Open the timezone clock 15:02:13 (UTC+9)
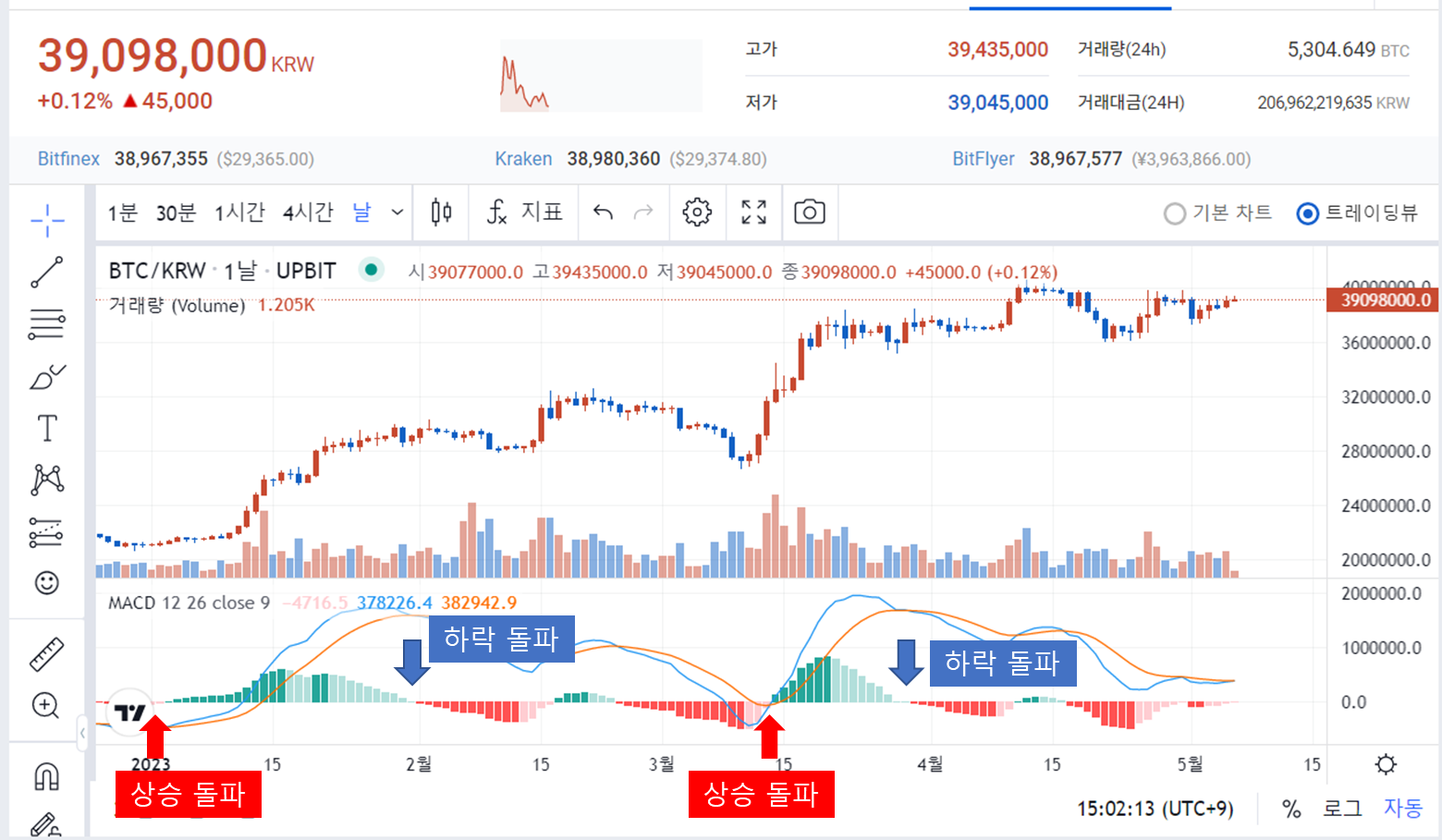Image resolution: width=1442 pixels, height=840 pixels. [1155, 809]
